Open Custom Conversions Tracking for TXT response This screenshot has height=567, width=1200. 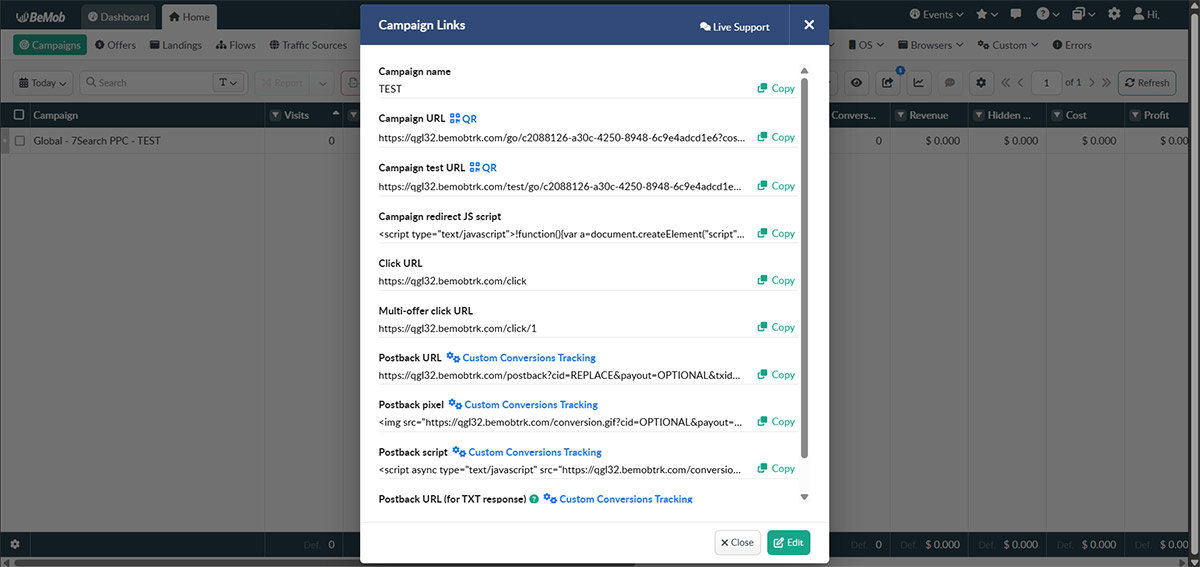click(618, 499)
